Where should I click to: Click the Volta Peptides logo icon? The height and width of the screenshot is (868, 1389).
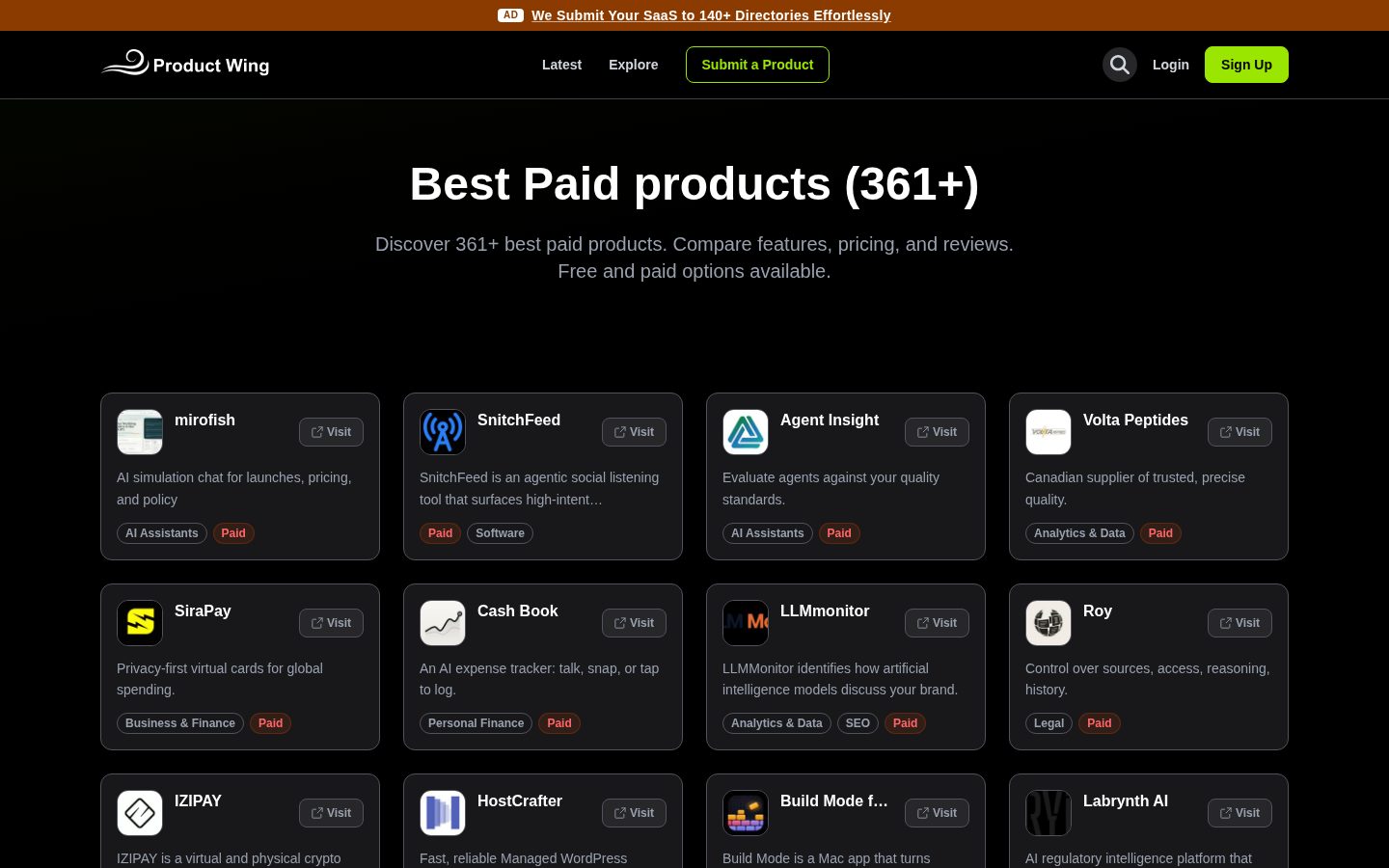point(1049,432)
